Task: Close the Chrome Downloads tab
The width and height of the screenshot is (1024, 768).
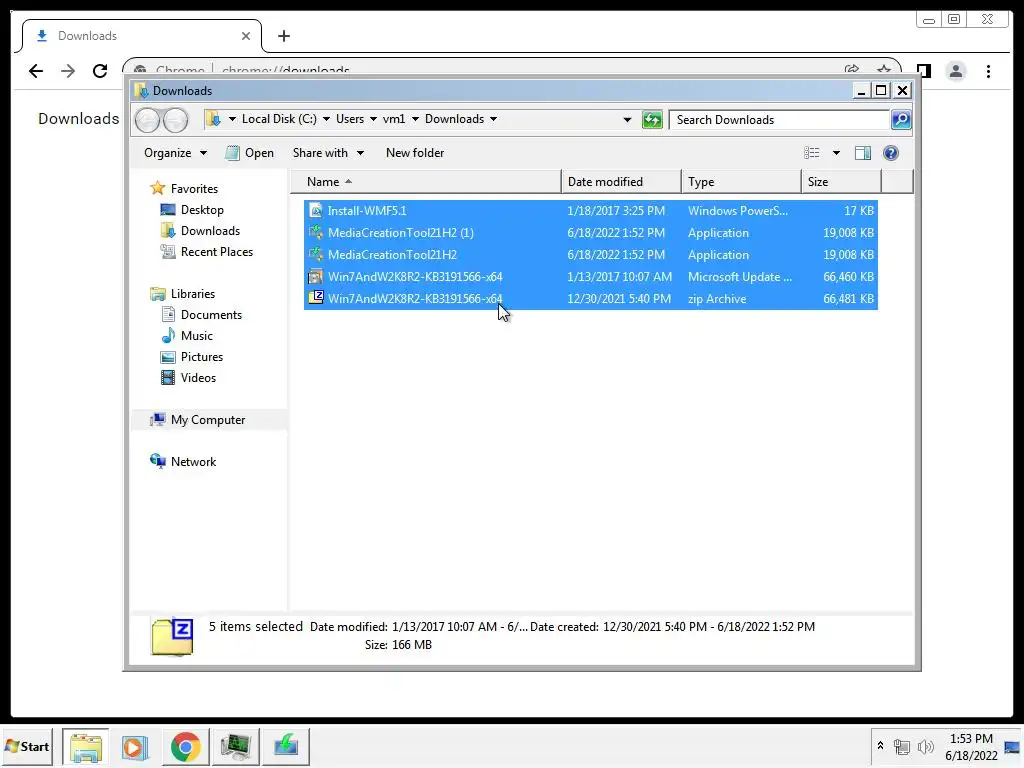Action: point(246,36)
